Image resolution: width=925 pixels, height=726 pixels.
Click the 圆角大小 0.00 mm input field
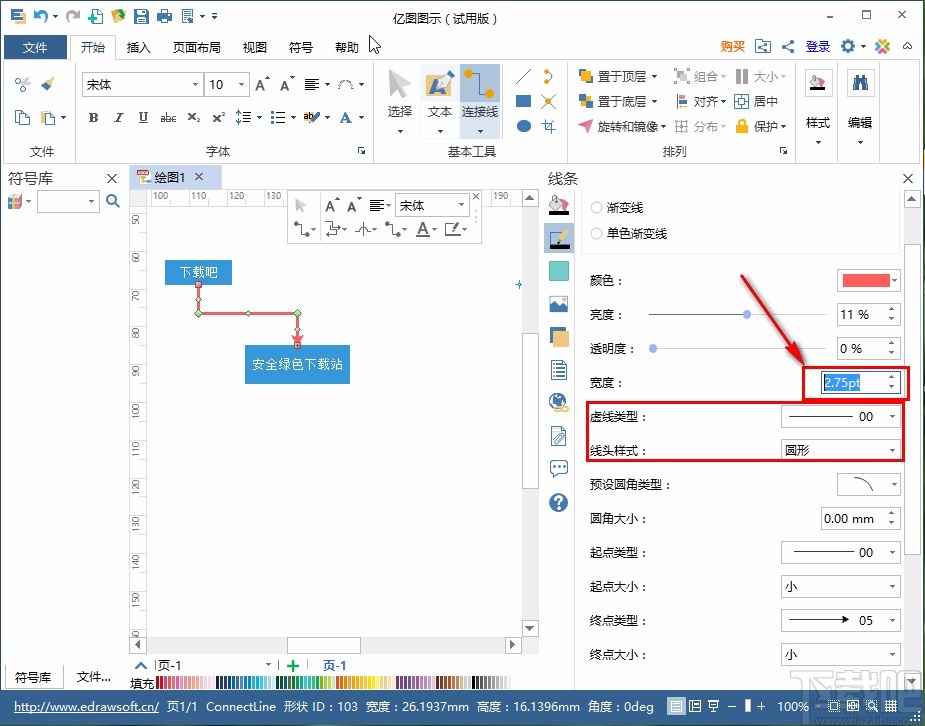tap(852, 518)
